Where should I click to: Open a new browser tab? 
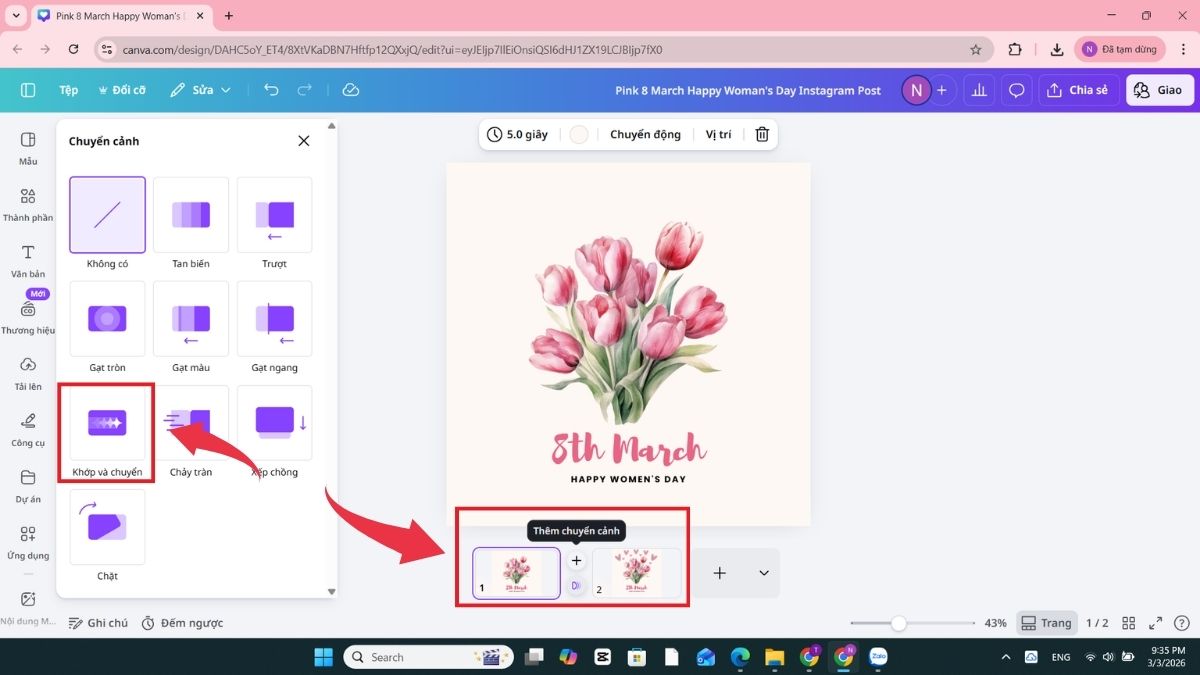(229, 16)
